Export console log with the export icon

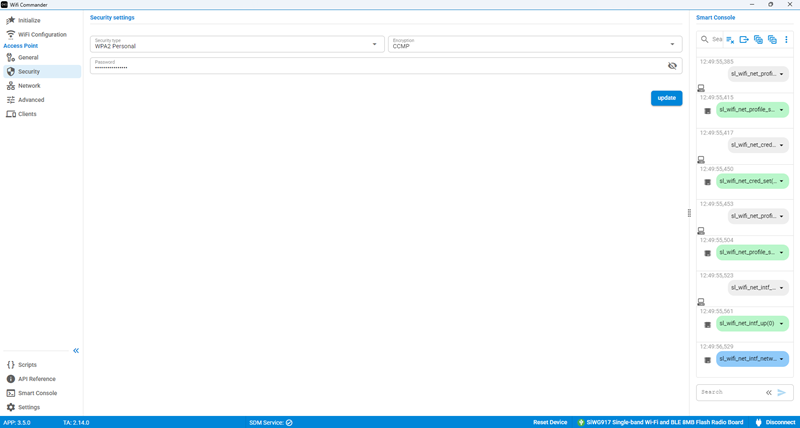744,39
